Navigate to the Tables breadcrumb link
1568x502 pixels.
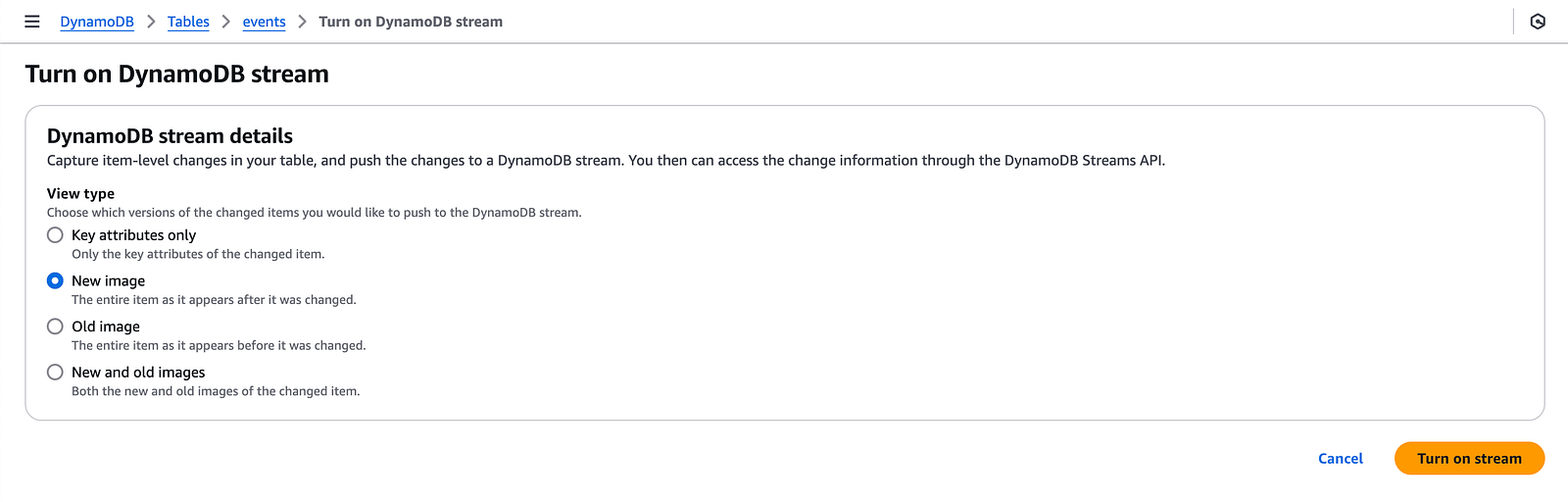(188, 22)
